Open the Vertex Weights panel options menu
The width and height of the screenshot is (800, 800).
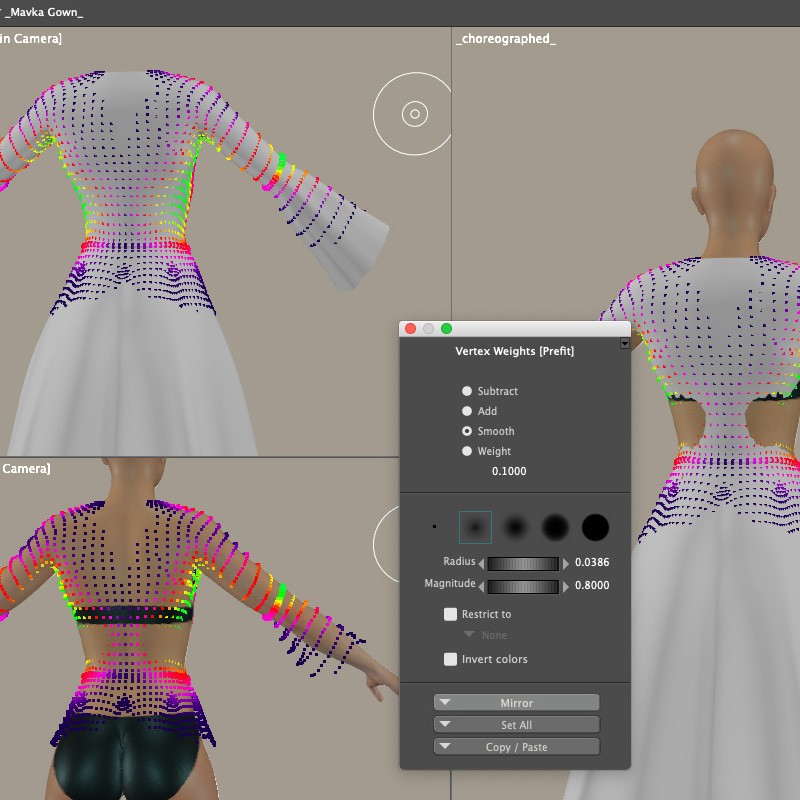tap(625, 344)
